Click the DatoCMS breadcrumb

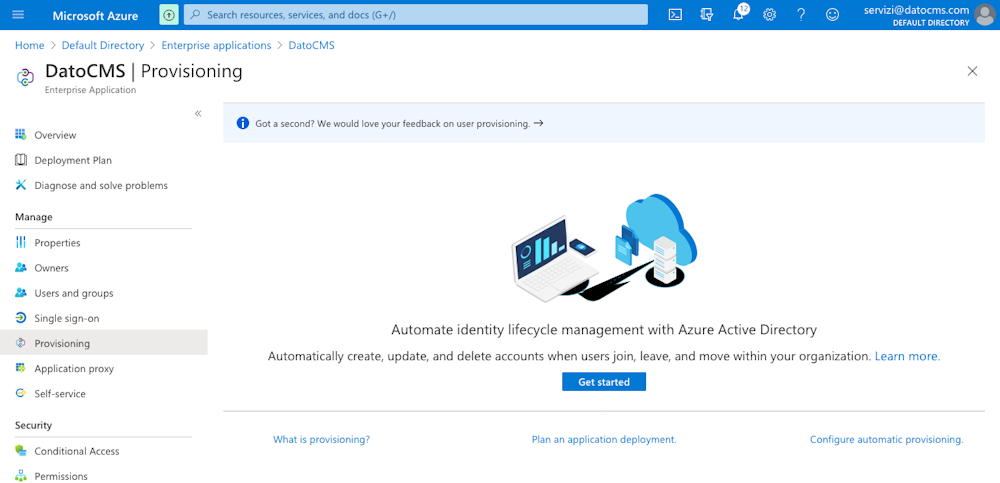click(x=311, y=45)
